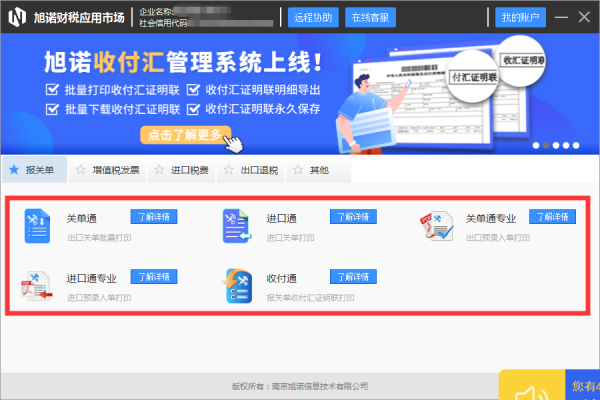This screenshot has height=400, width=600.
Task: Click the yellow speaker notification icon
Action: click(532, 385)
